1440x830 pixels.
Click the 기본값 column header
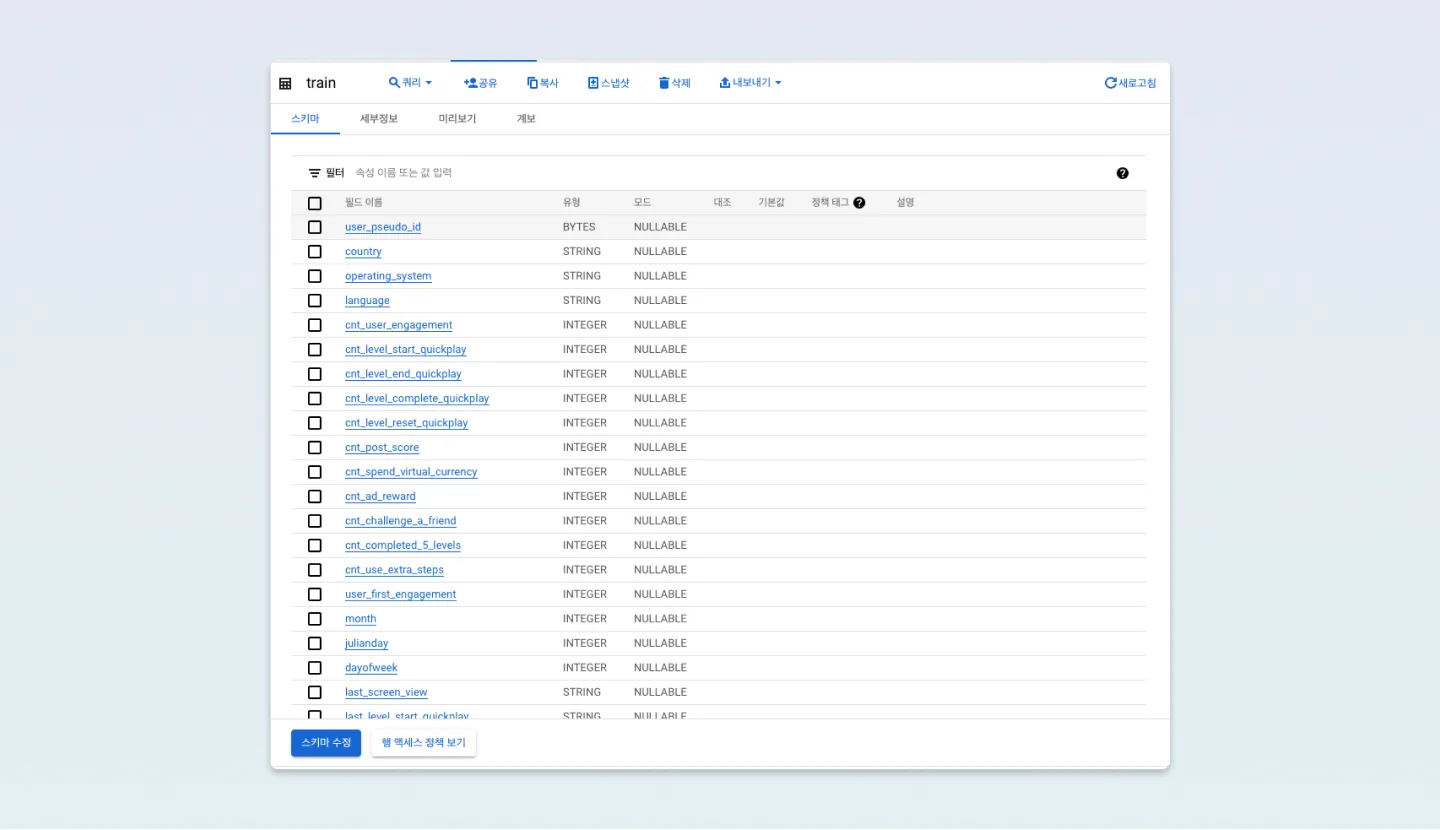[771, 202]
